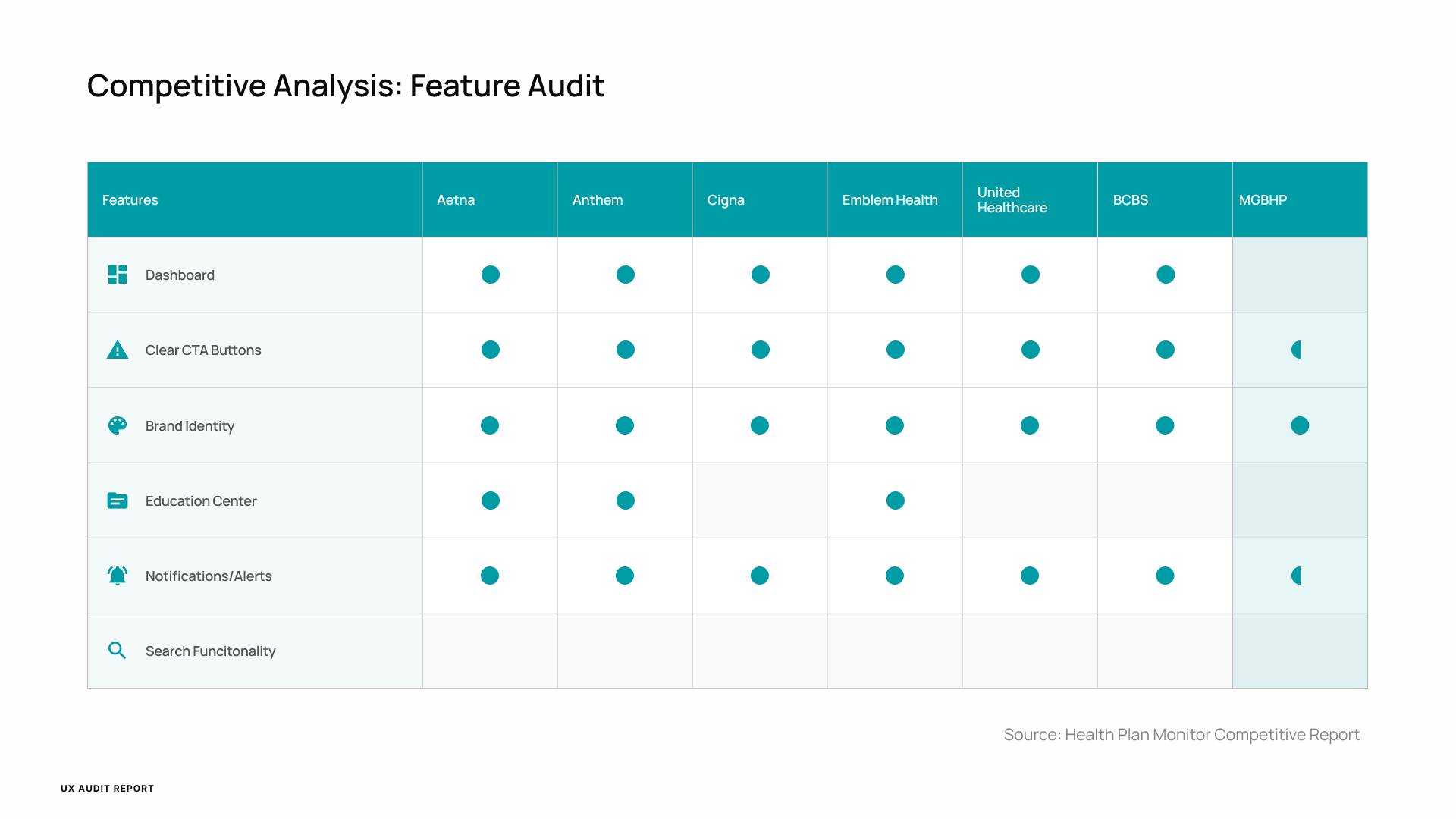1456x819 pixels.
Task: Click the Dashboard grid icon
Action: tap(118, 275)
